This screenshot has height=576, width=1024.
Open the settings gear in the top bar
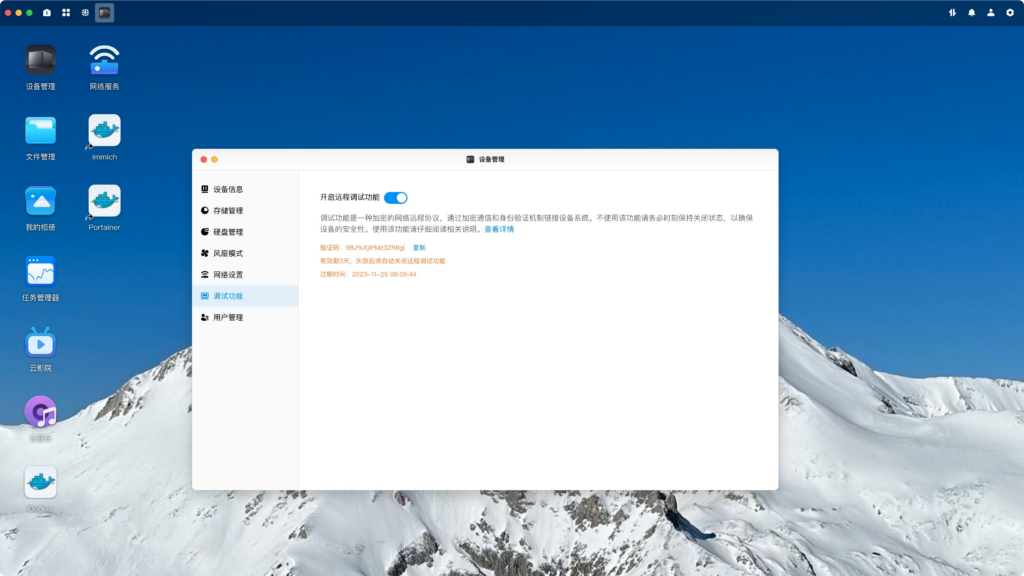point(1009,13)
